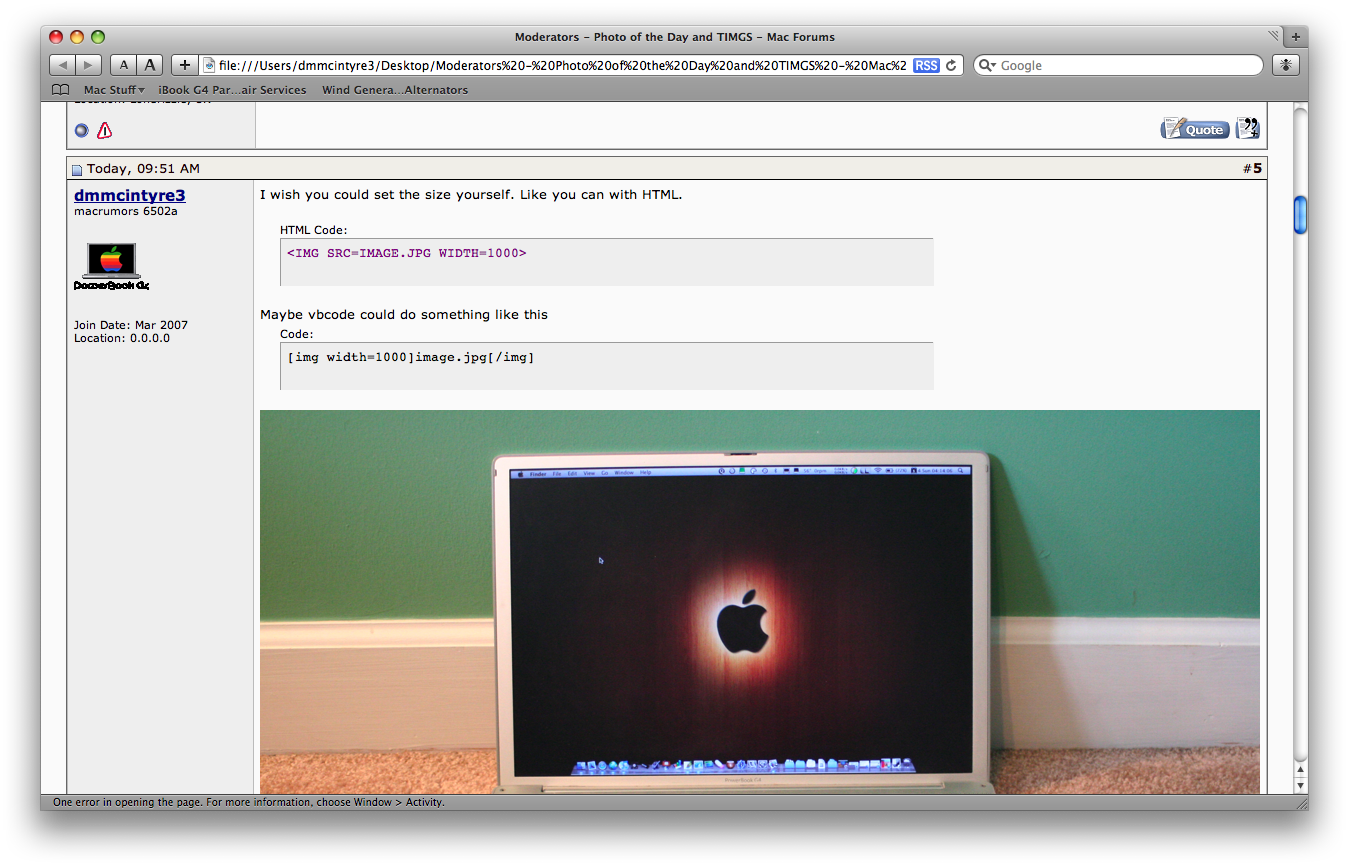The height and width of the screenshot is (866, 1349).
Task: Open the Wind Genera...Alternators bookmark
Action: (395, 90)
